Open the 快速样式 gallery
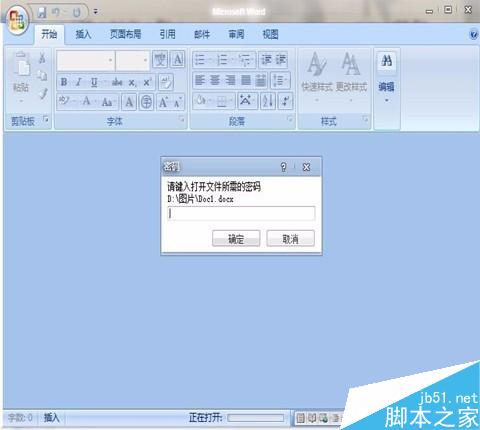The height and width of the screenshot is (430, 480). [x=317, y=76]
